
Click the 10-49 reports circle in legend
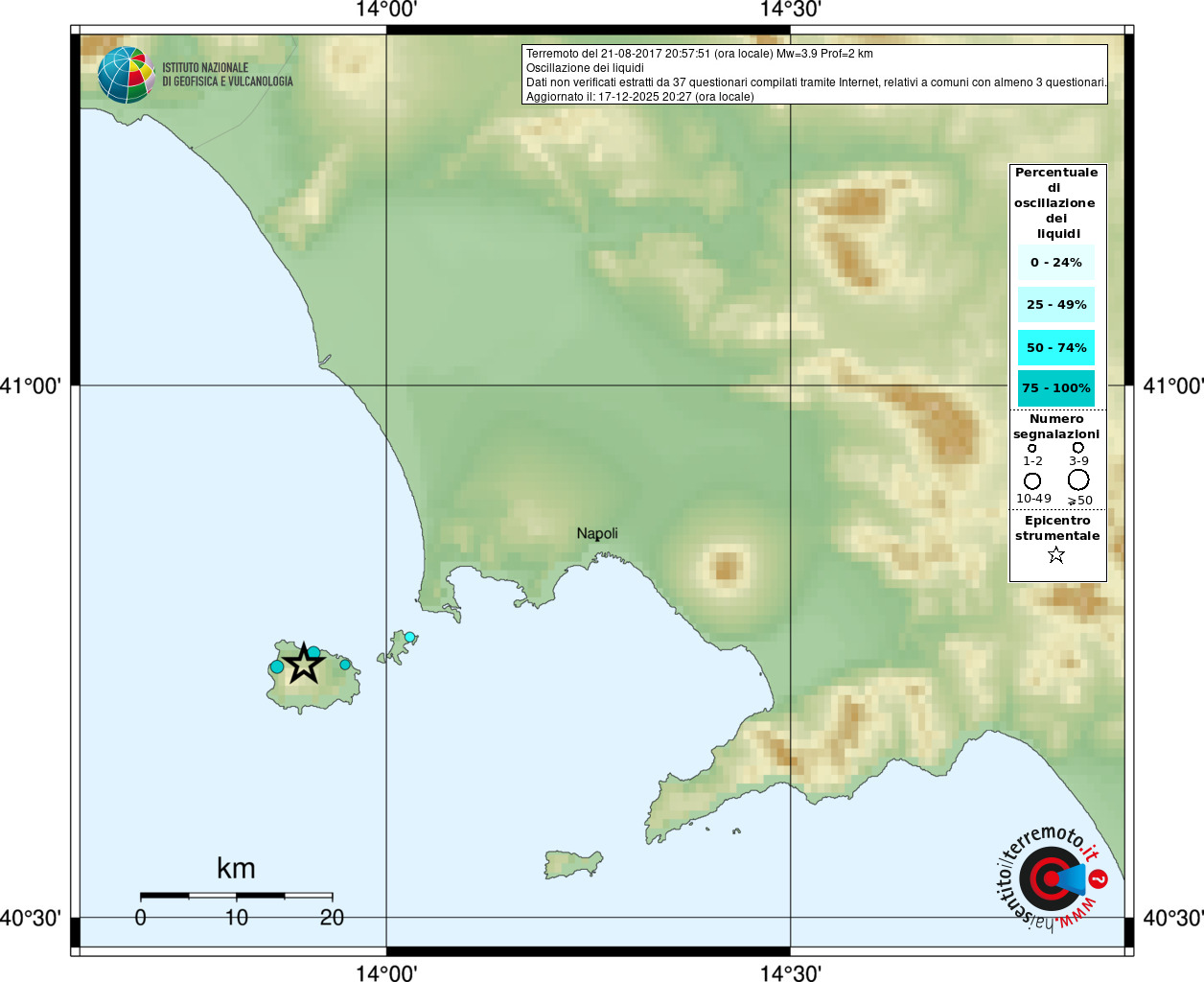[1032, 480]
